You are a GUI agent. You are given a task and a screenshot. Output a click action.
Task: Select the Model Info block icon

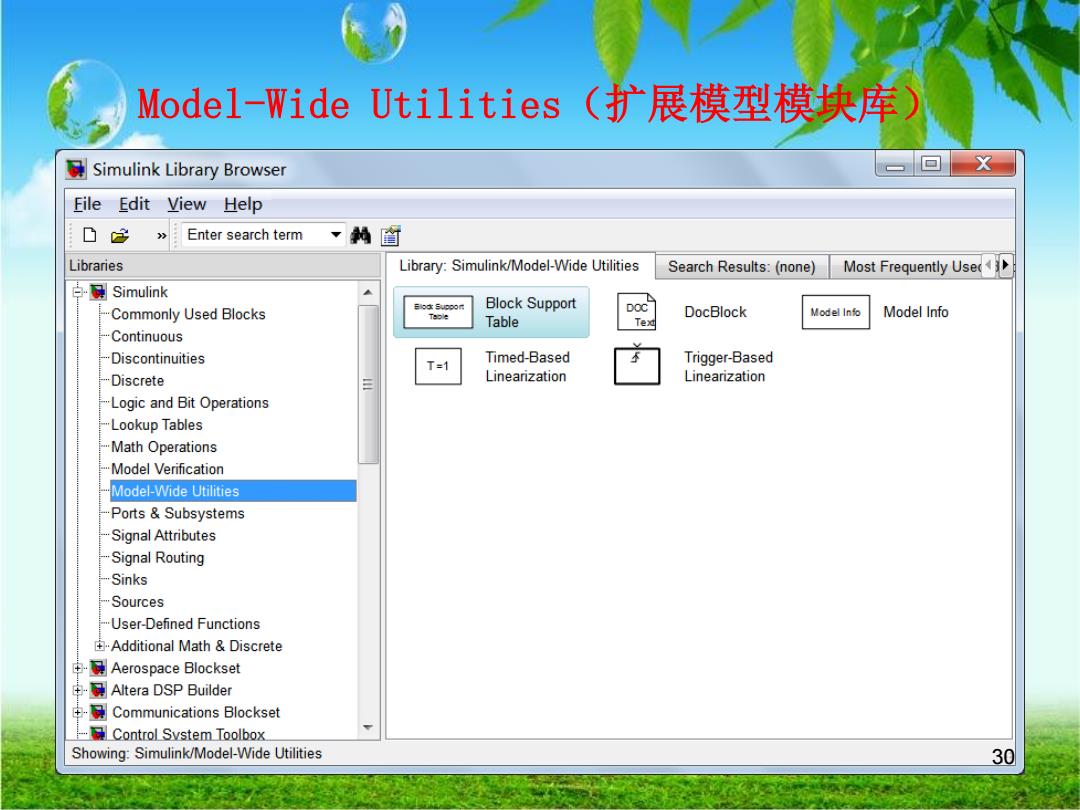pyautogui.click(x=835, y=312)
